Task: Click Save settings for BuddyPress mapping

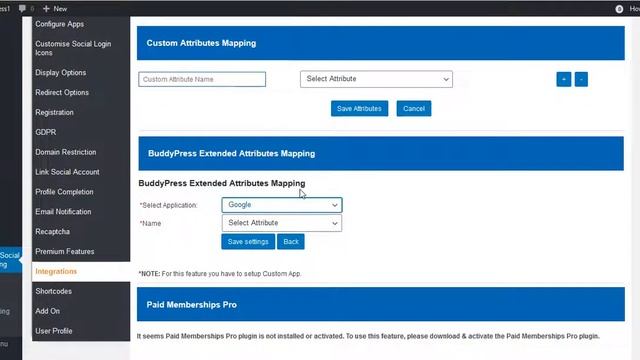Action: pyautogui.click(x=248, y=242)
